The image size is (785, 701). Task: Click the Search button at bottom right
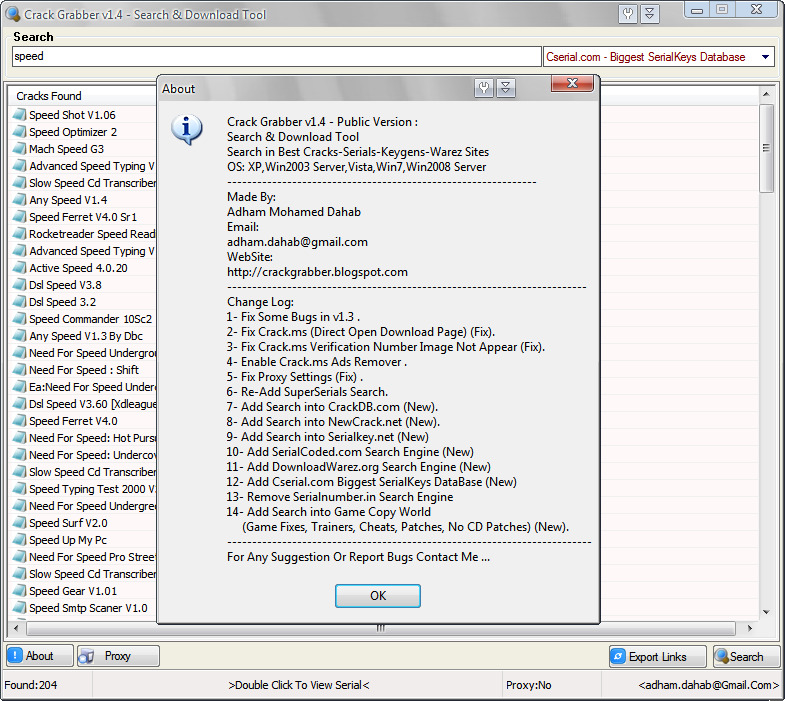click(746, 656)
